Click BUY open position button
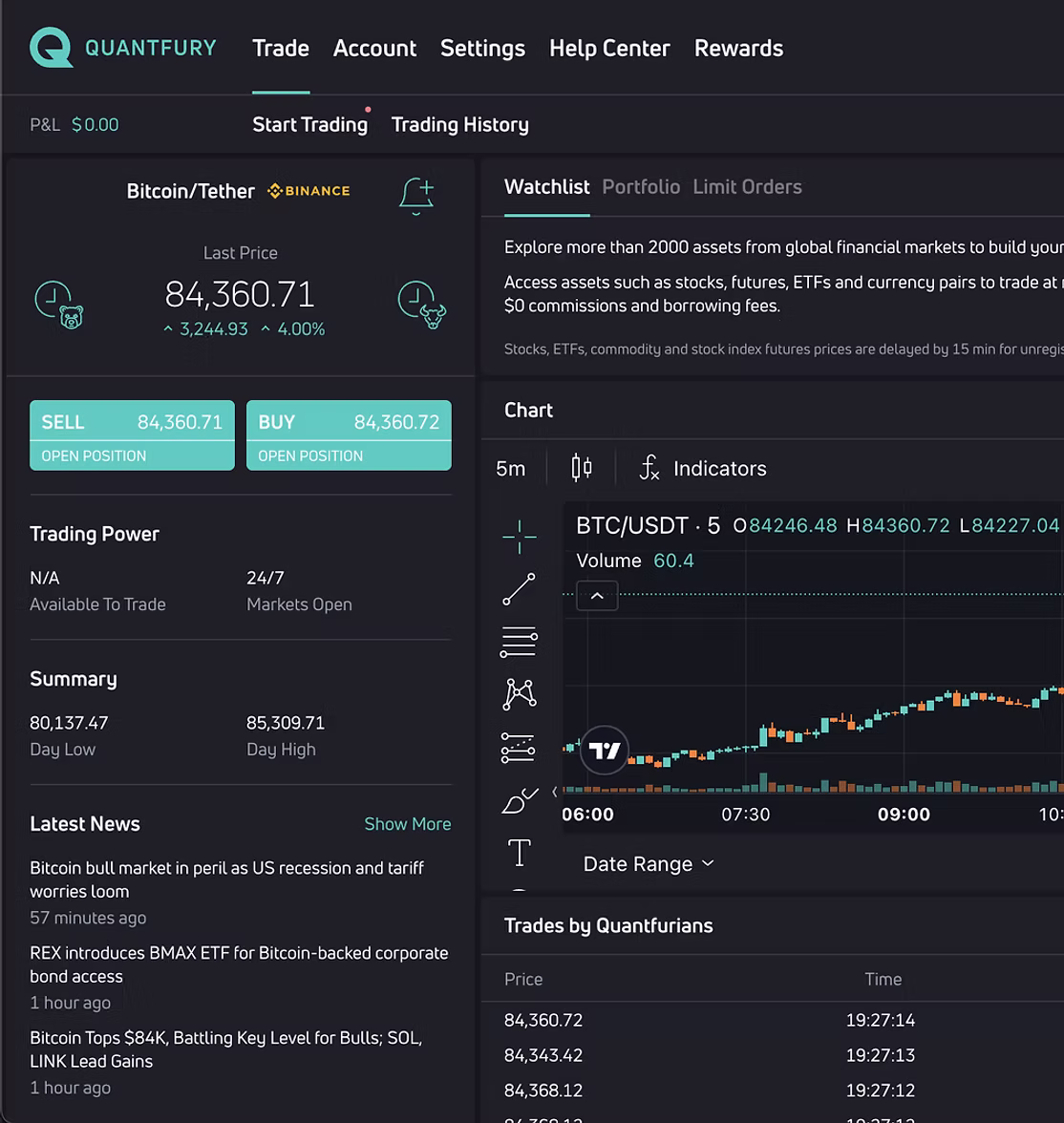Viewport: 1064px width, 1123px height. click(349, 435)
